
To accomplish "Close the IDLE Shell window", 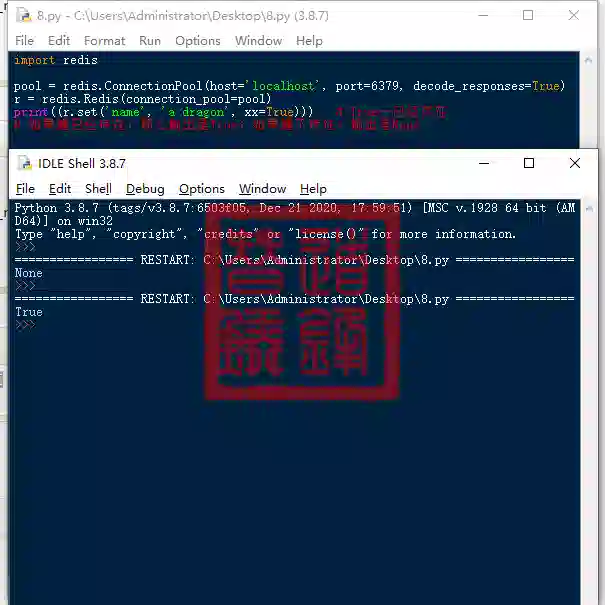I will pos(575,163).
